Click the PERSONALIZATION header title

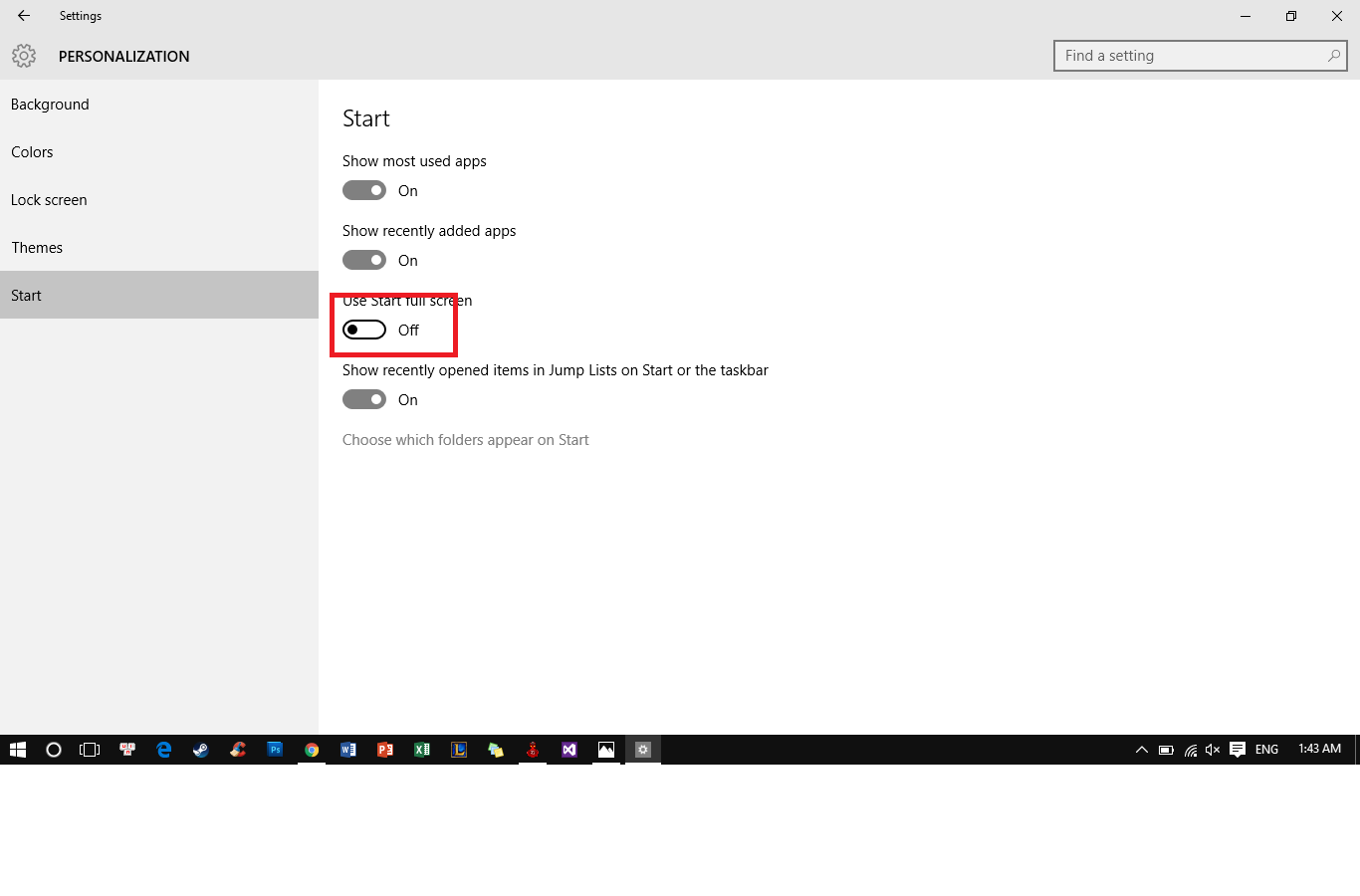[x=123, y=57]
